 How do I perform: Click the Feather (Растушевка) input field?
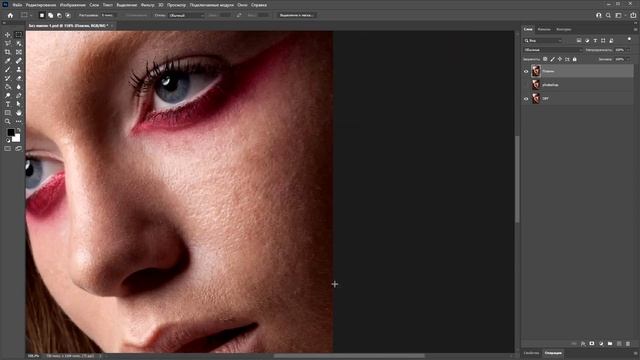click(x=109, y=15)
